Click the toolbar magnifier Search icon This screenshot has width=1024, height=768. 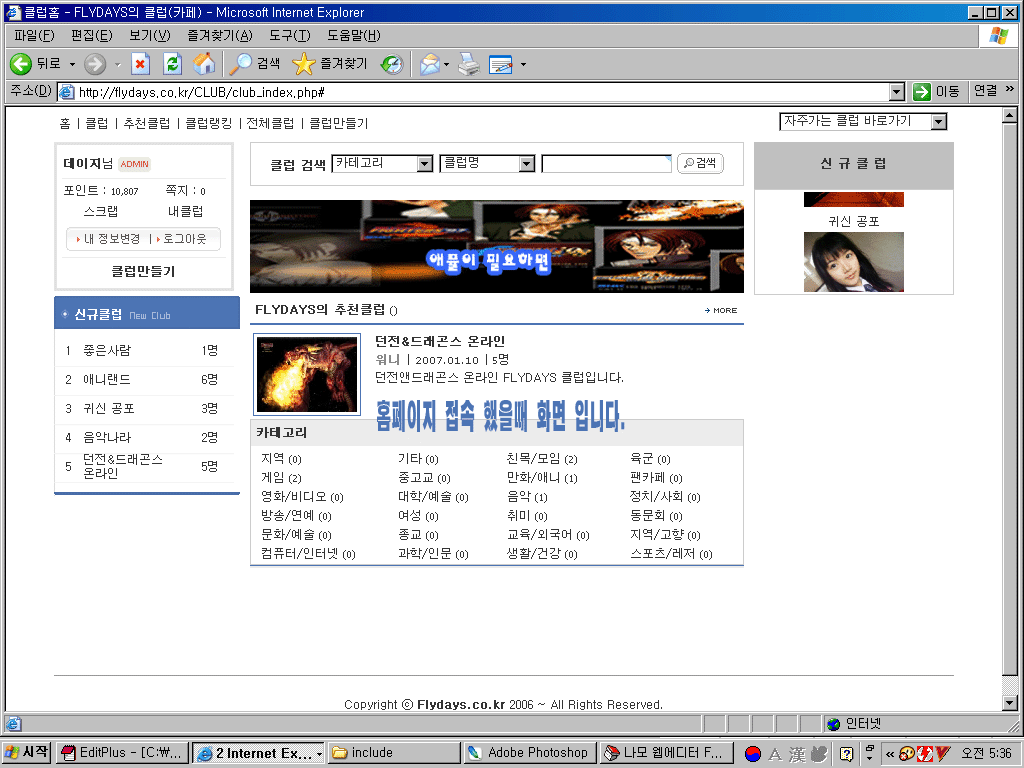[x=242, y=64]
